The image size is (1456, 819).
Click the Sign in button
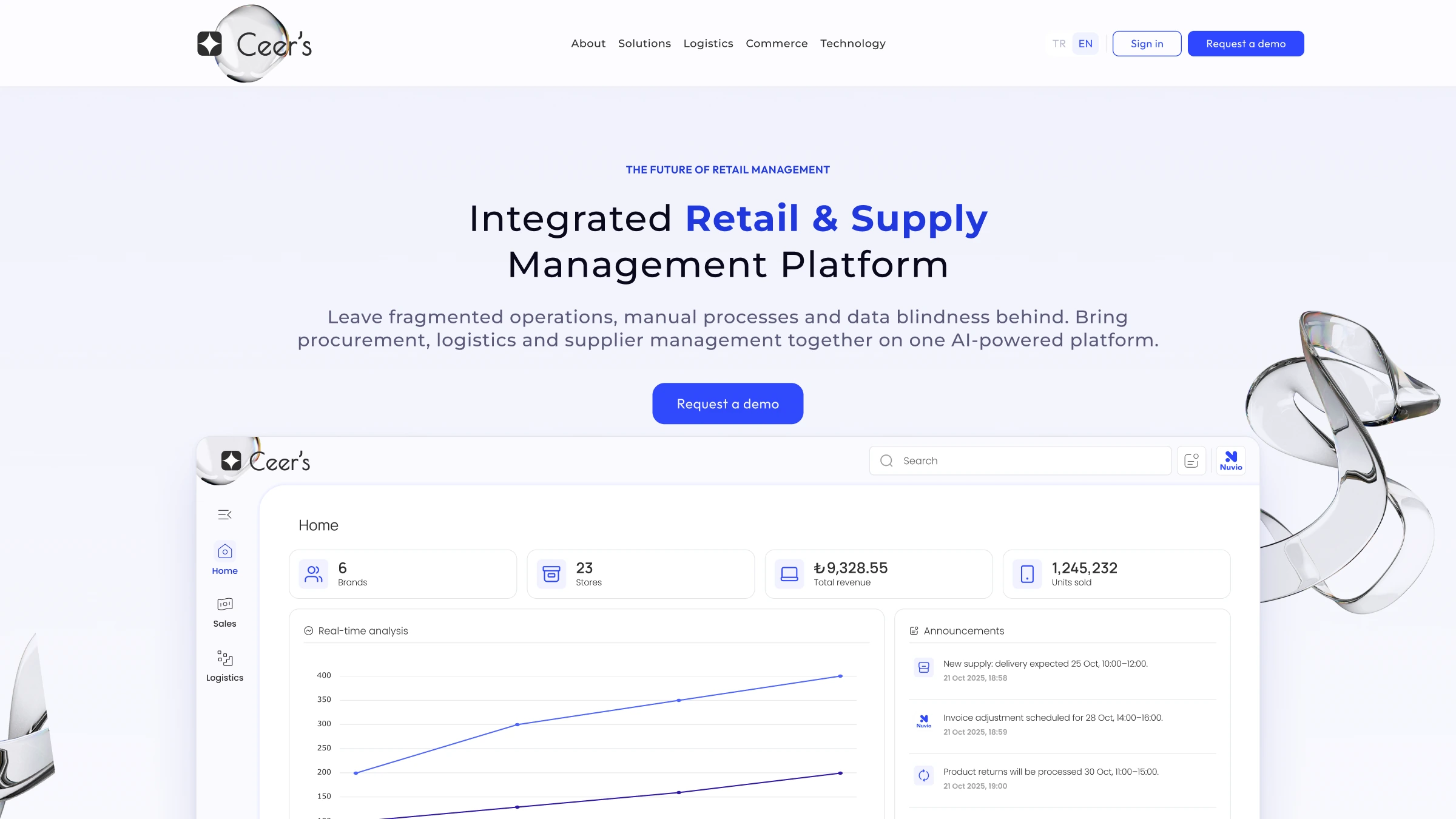[1147, 44]
